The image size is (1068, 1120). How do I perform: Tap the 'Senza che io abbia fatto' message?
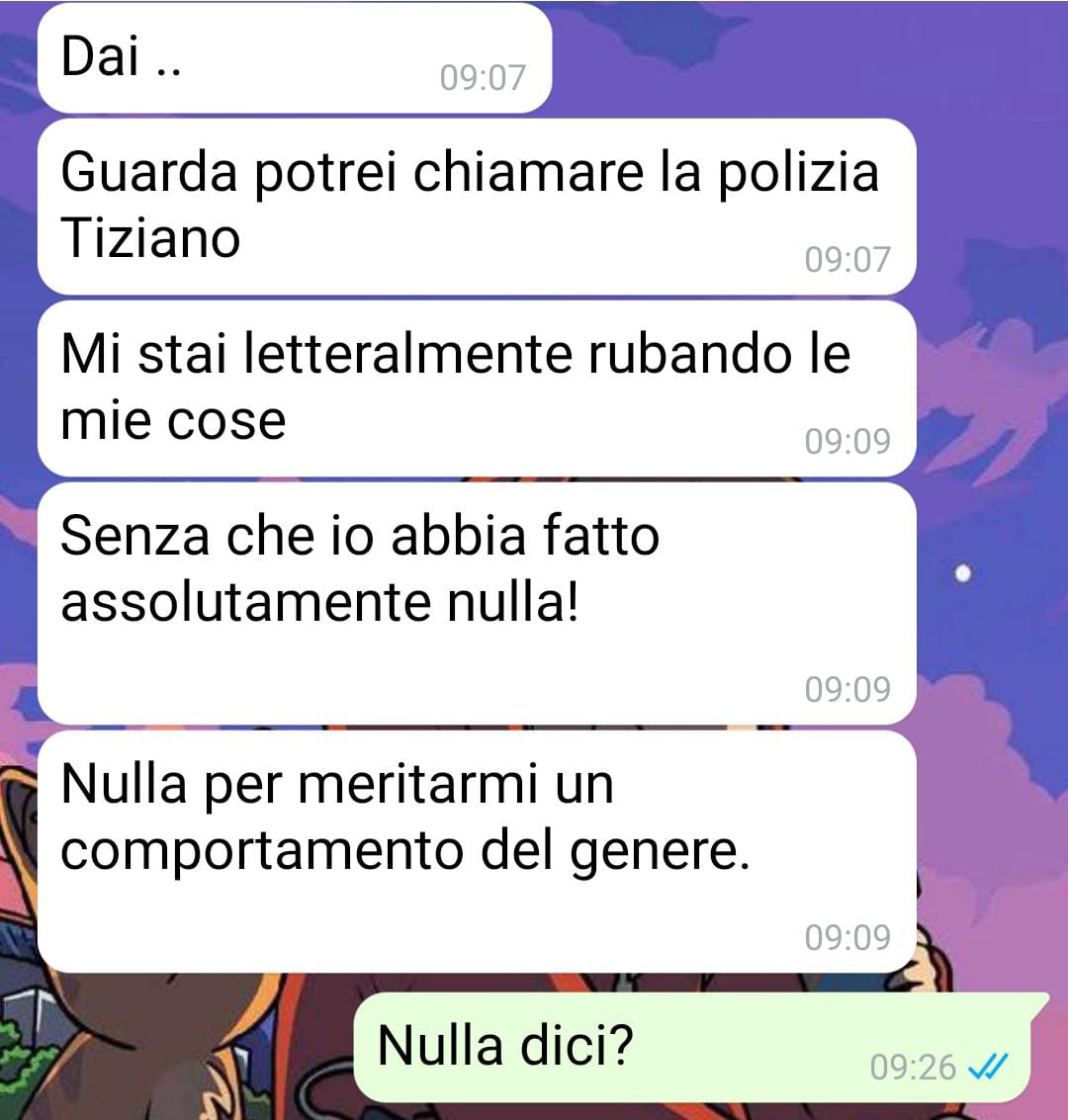(x=477, y=604)
